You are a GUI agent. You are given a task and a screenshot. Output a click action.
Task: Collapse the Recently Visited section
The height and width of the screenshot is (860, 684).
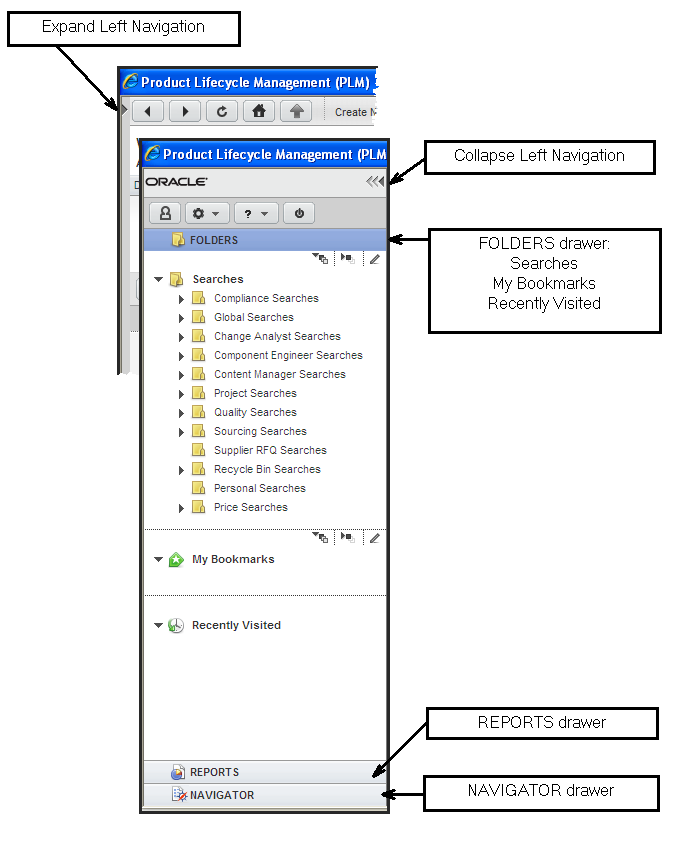click(x=159, y=625)
